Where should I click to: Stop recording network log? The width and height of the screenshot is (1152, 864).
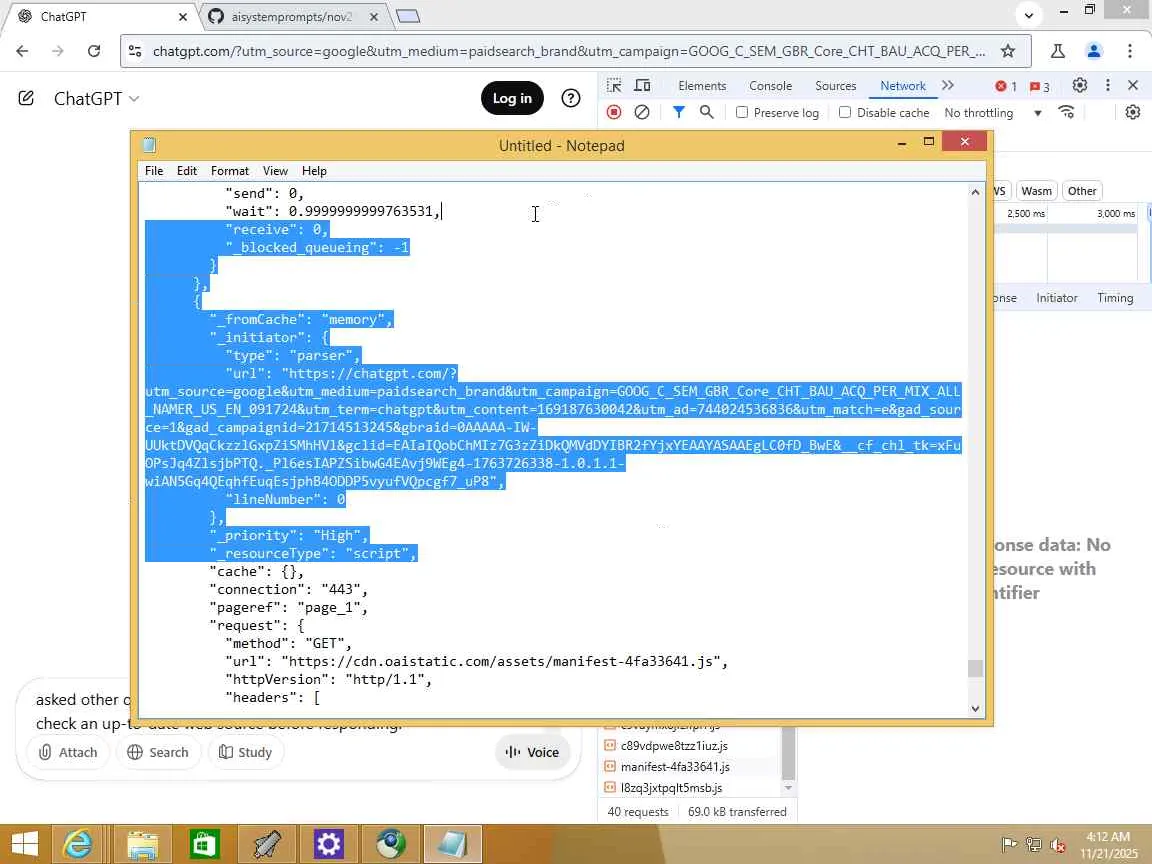click(614, 112)
